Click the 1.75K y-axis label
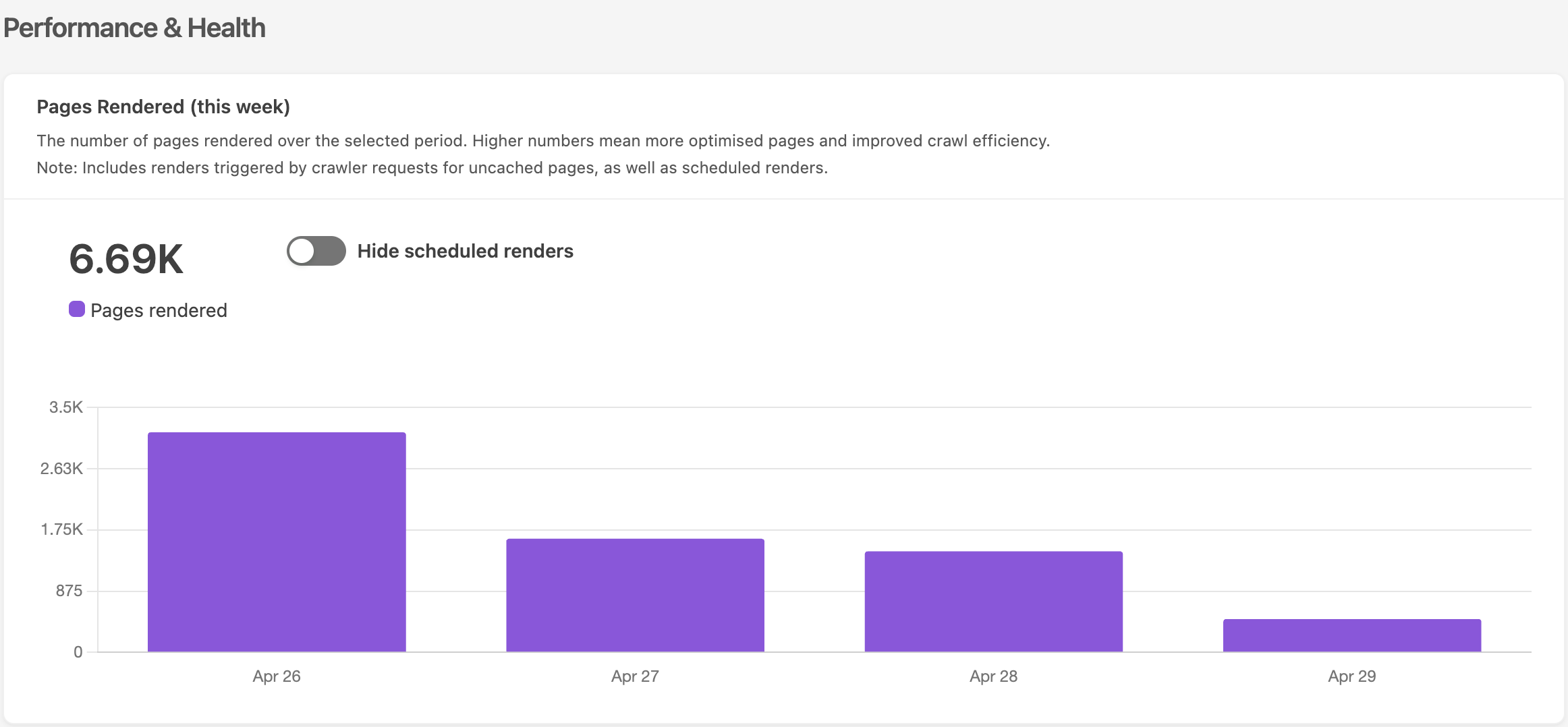 point(62,529)
